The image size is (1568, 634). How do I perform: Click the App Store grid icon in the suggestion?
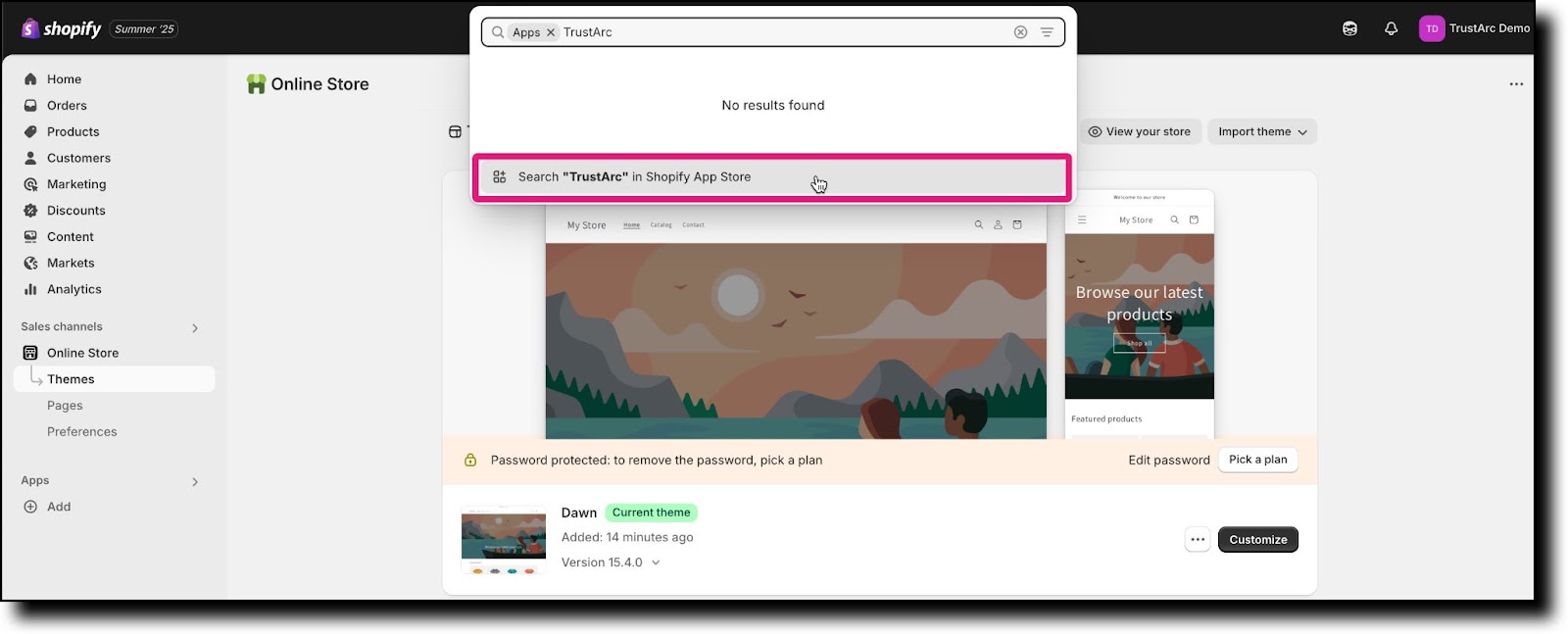tap(500, 177)
